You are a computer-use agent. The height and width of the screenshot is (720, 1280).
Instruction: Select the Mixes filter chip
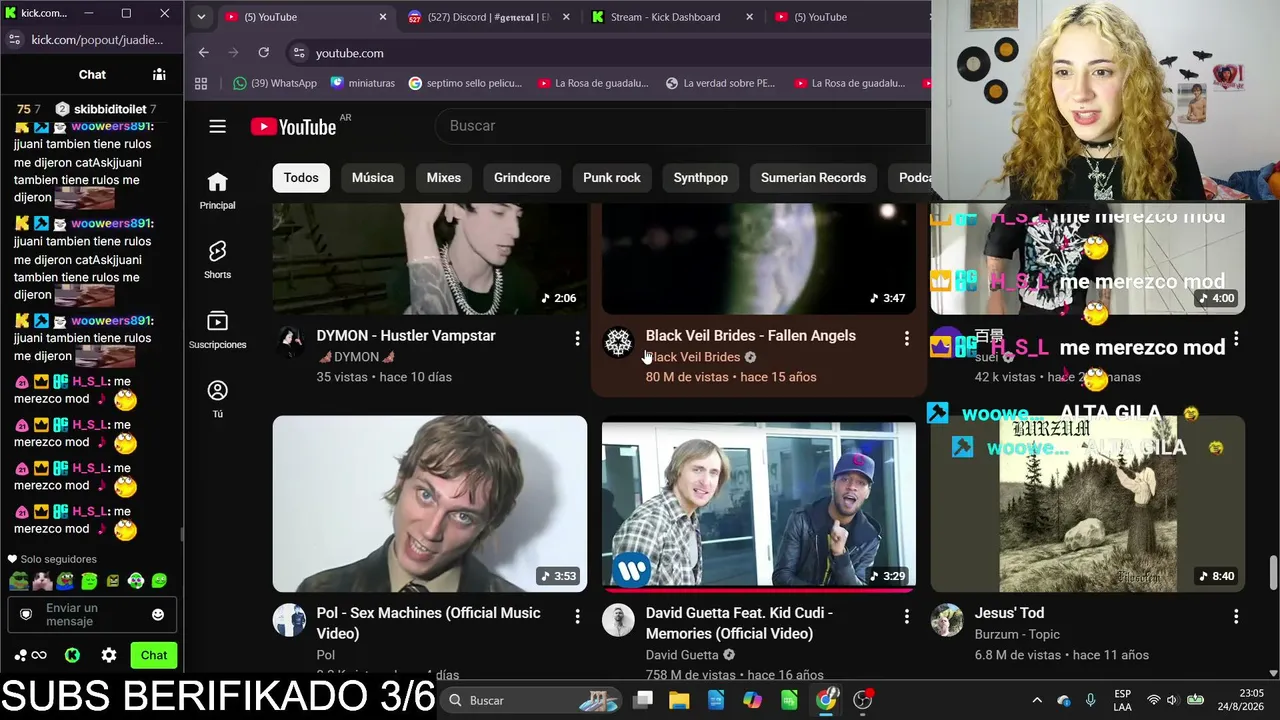444,178
